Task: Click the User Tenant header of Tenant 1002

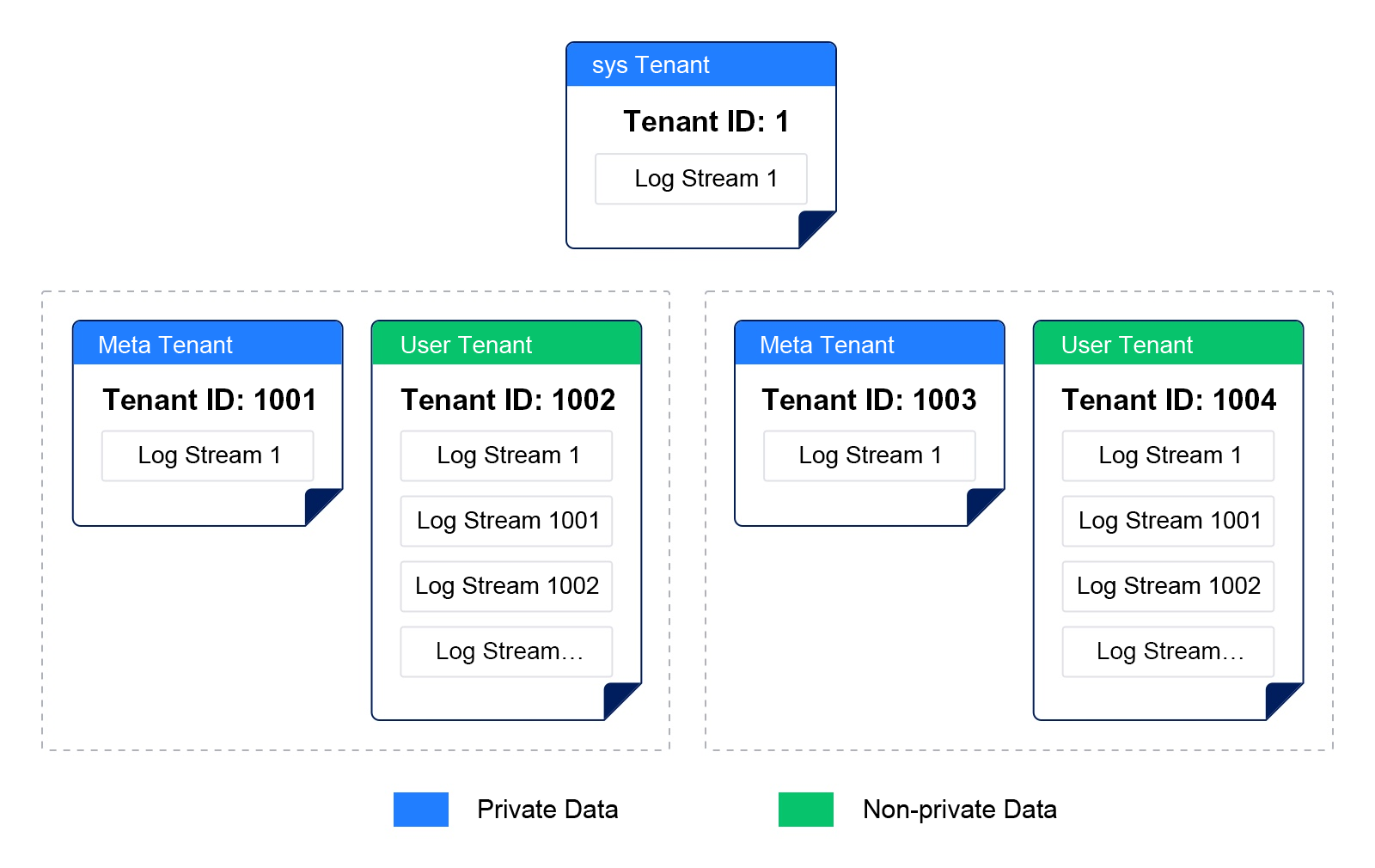Action: pos(507,344)
